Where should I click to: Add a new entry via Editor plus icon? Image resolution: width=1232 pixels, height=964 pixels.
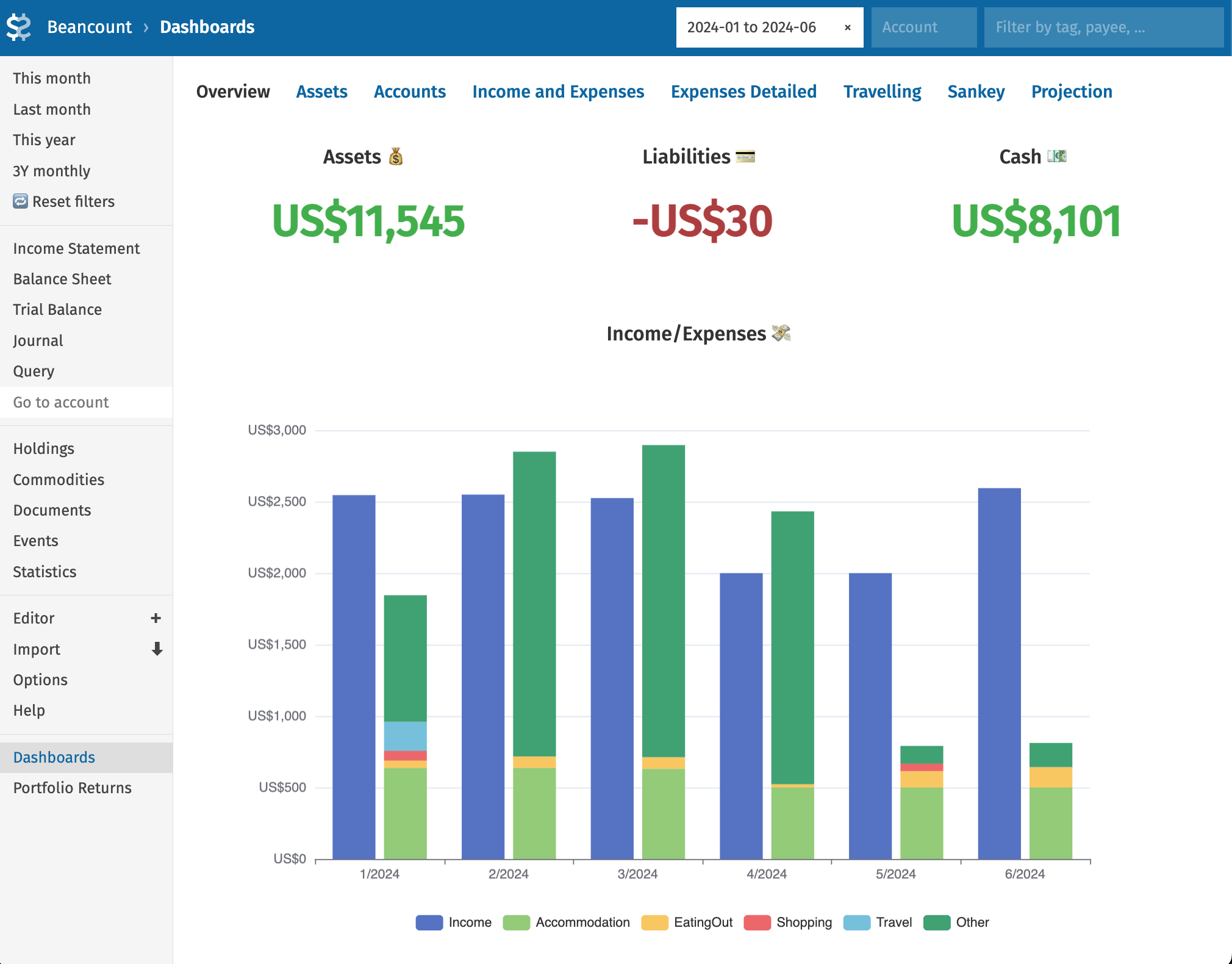pos(156,618)
